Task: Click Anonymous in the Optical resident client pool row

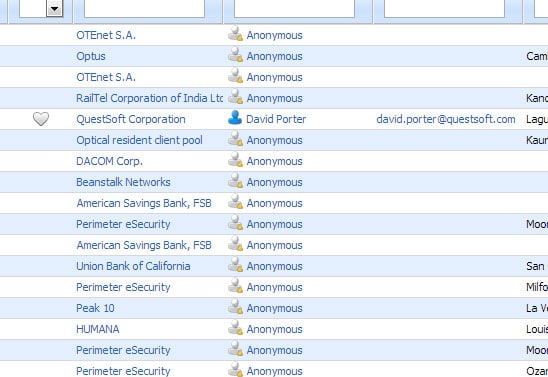Action: (275, 140)
